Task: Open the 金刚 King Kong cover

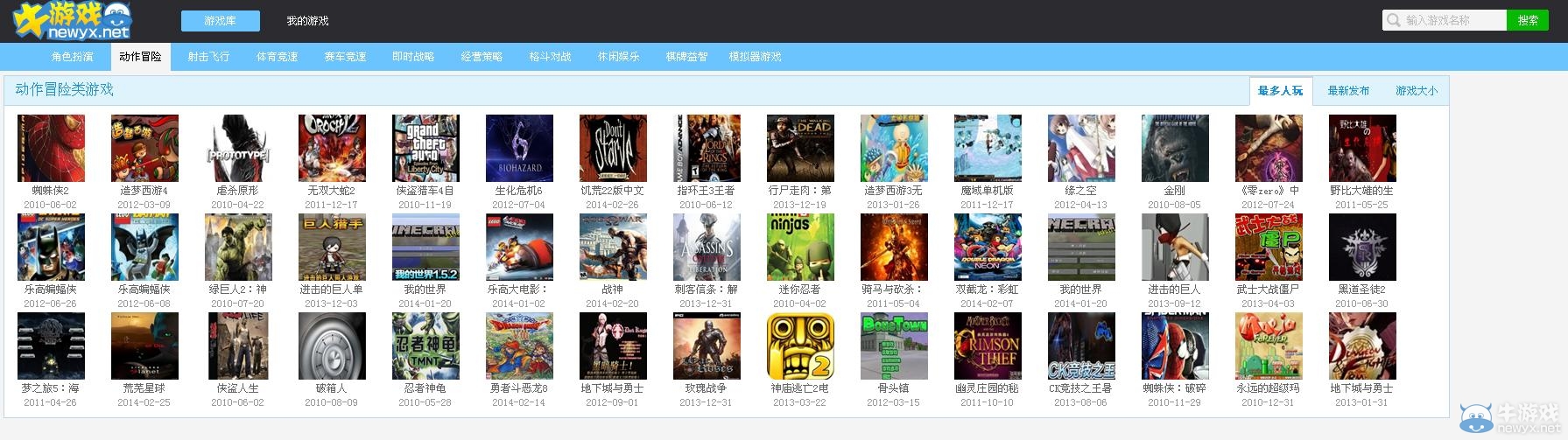Action: (1175, 148)
